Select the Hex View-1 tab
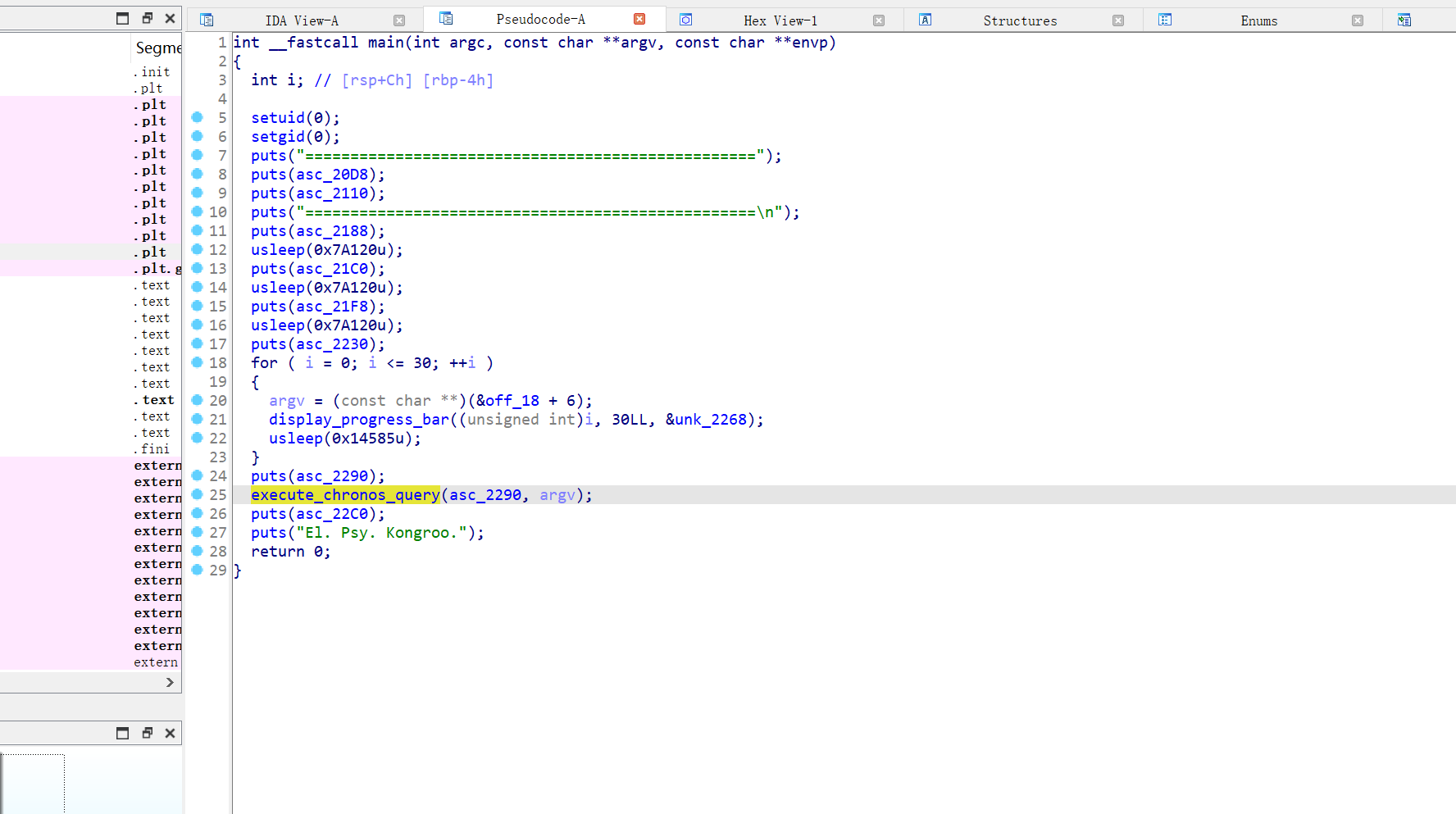This screenshot has width=1456, height=814. [x=780, y=20]
